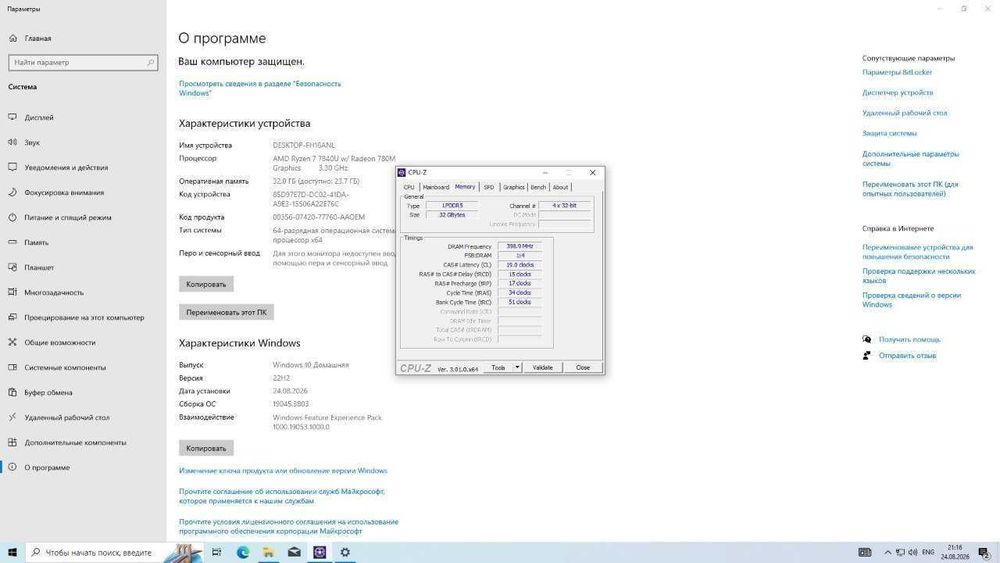The height and width of the screenshot is (563, 1000).
Task: Open Изменение ключа продукта link
Action: (x=283, y=471)
